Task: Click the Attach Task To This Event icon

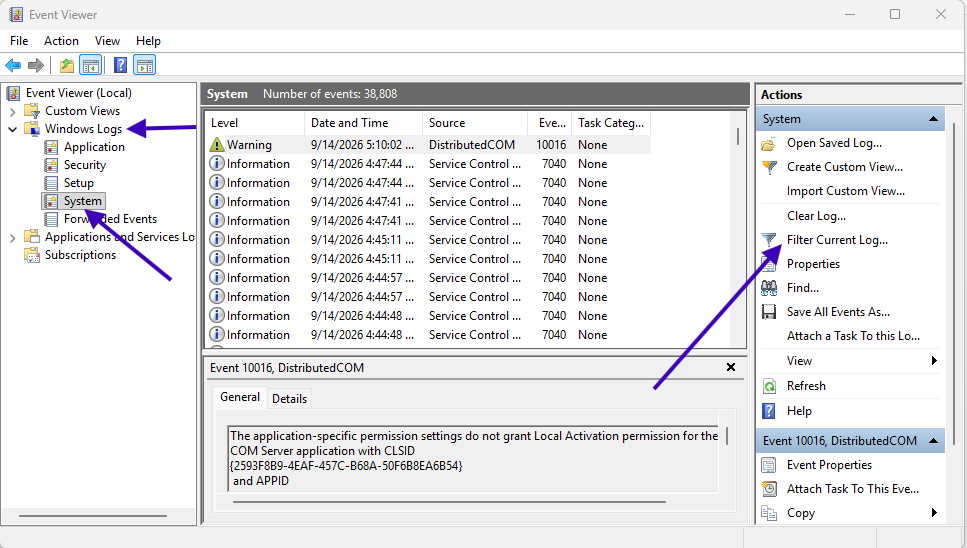Action: [769, 489]
